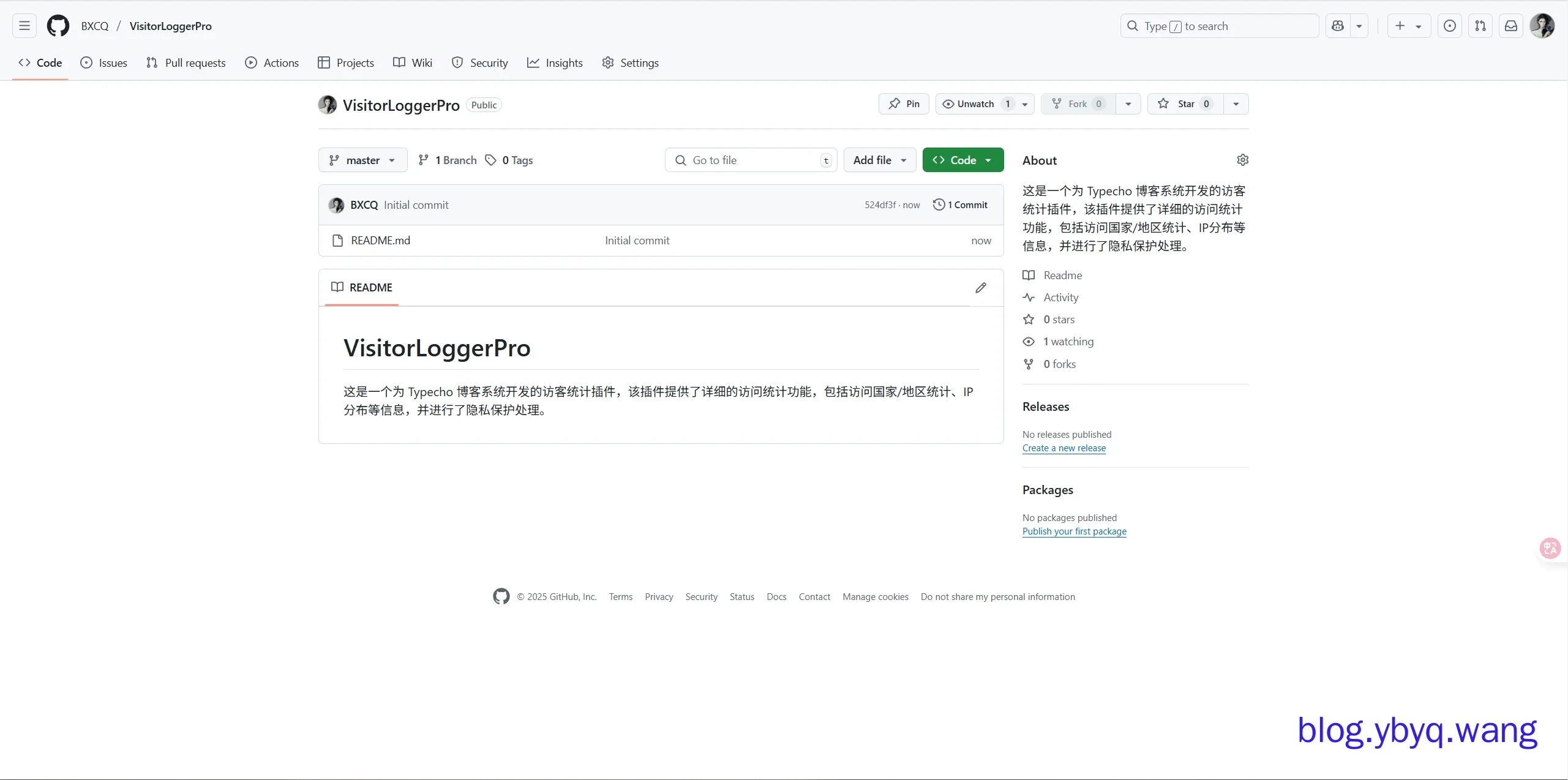This screenshot has height=780, width=1568.
Task: Open the 1 watching link
Action: 1058,341
